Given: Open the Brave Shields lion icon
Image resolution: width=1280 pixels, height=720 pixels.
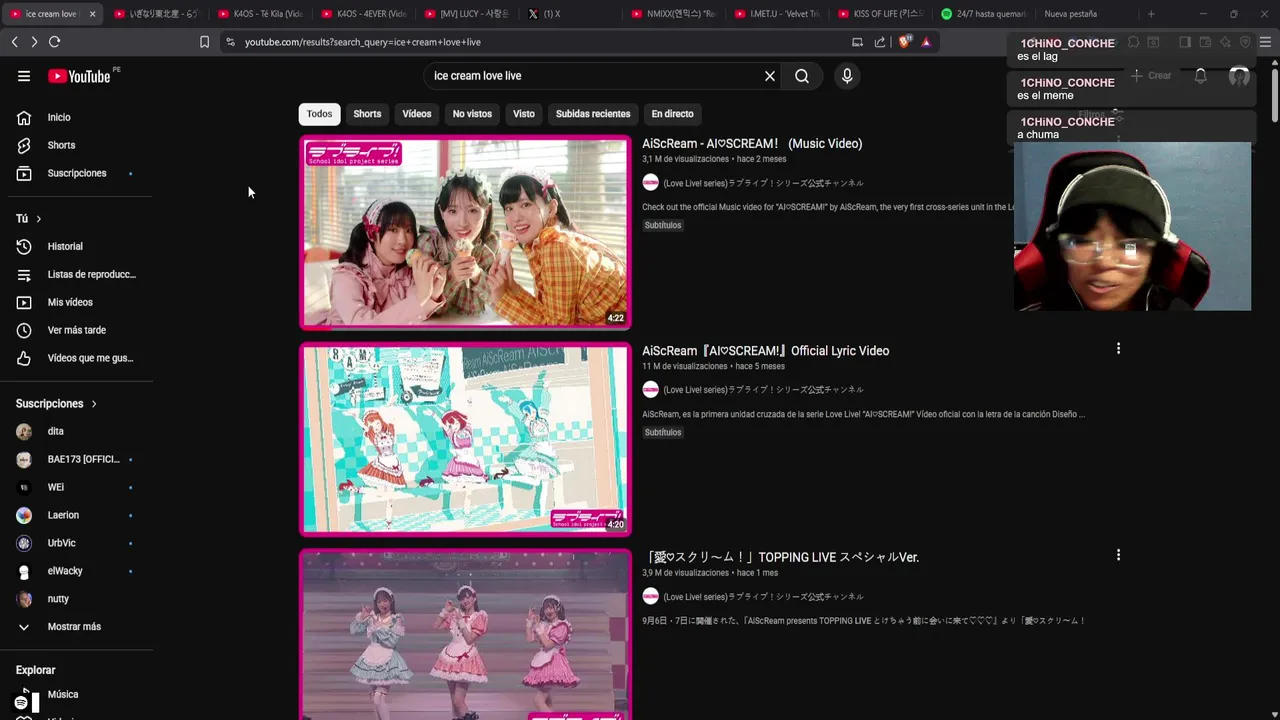Looking at the screenshot, I should [x=905, y=42].
